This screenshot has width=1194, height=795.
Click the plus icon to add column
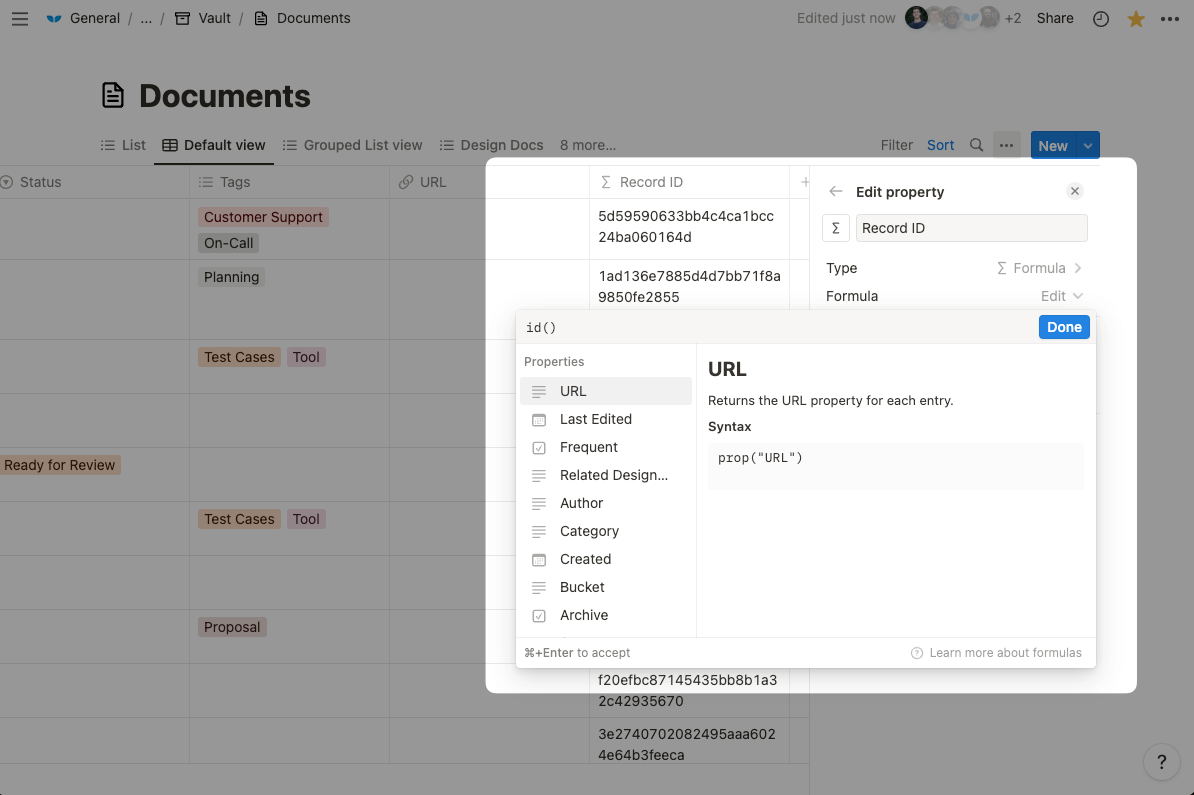click(x=804, y=182)
